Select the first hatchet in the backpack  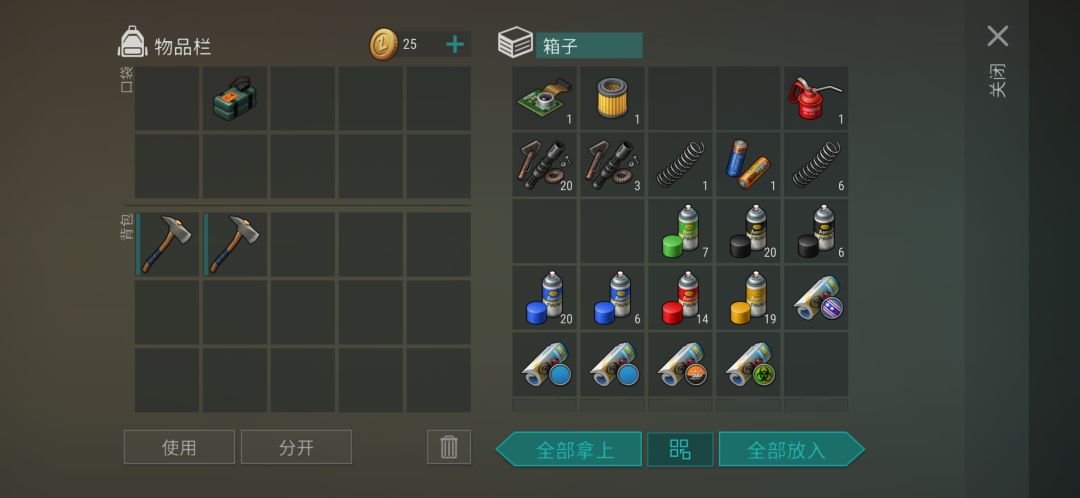pos(167,244)
